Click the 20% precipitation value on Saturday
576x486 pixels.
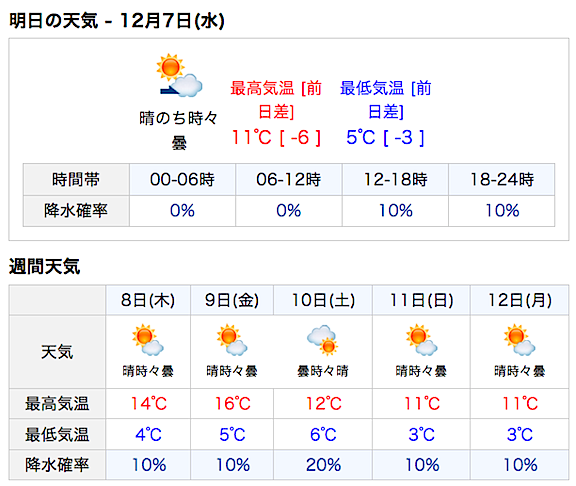323,465
